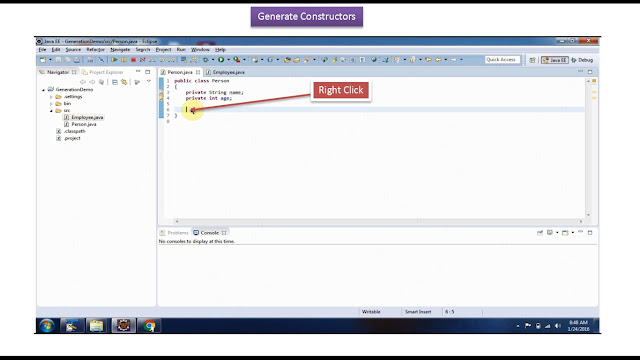Open the File menu
640x360 pixels.
pos(42,49)
